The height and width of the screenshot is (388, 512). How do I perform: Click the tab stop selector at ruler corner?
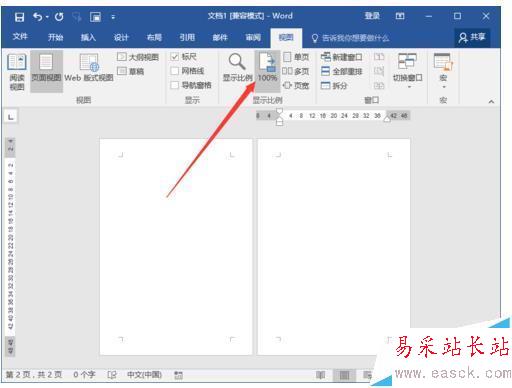pos(11,117)
